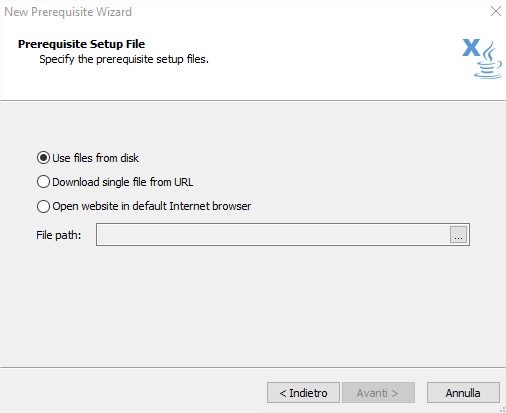506x413 pixels.
Task: Click the "Use files from disk" label text
Action: [x=95, y=158]
